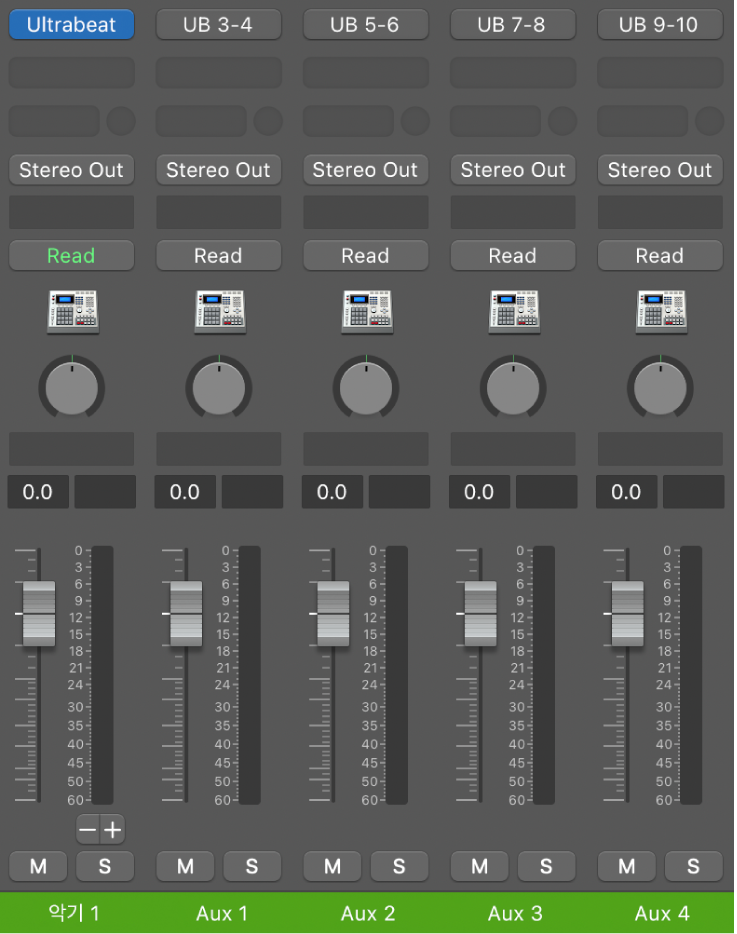Mute the 악기 1 channel strip
This screenshot has height=934, width=737.
point(38,865)
